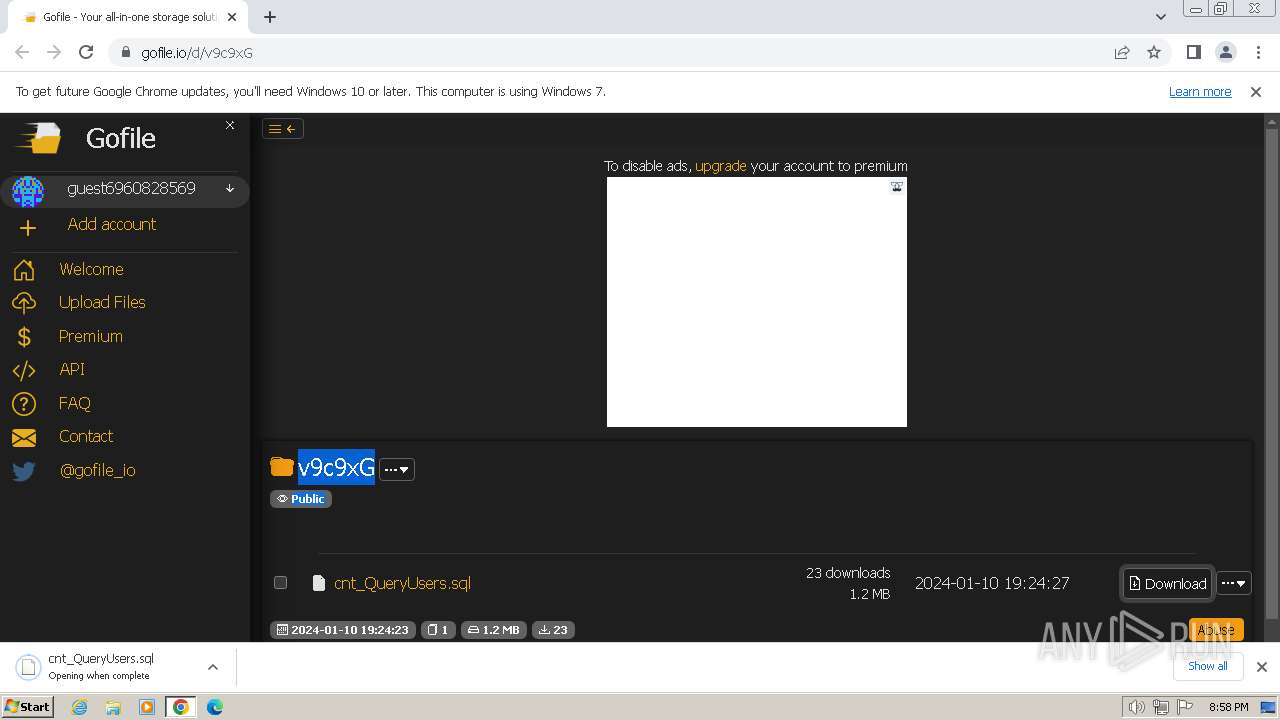Open cnt_QueryUsers.sql file options dropdown
Image resolution: width=1280 pixels, height=720 pixels.
[x=1233, y=583]
